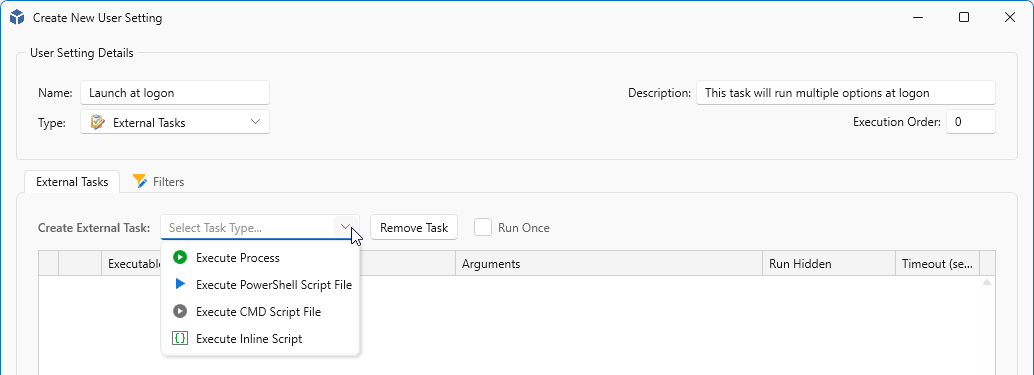
Task: Click the Remove Task button
Action: [414, 227]
